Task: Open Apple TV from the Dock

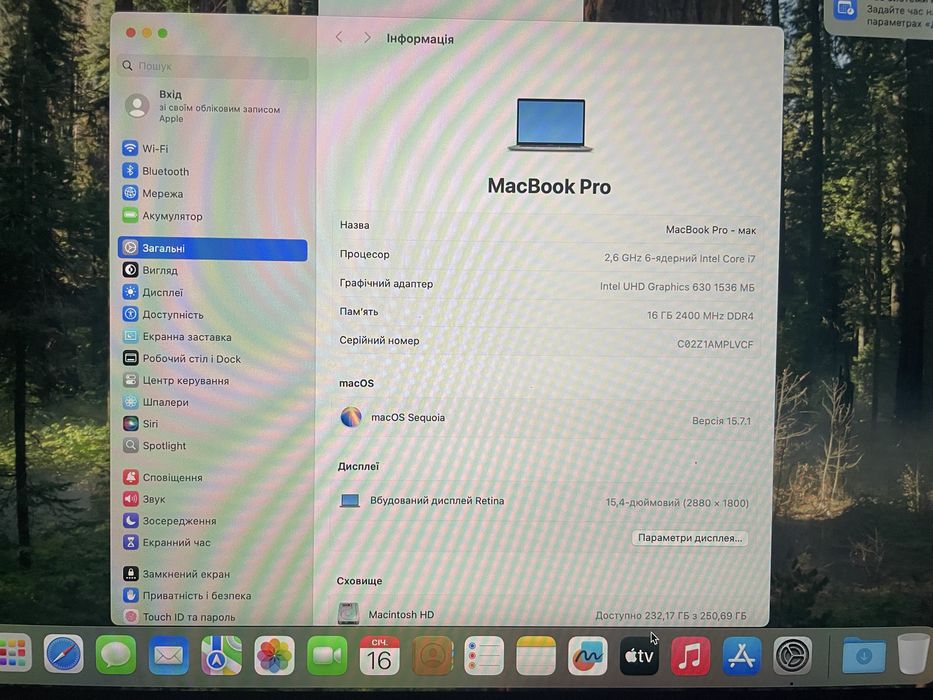Action: coord(639,656)
